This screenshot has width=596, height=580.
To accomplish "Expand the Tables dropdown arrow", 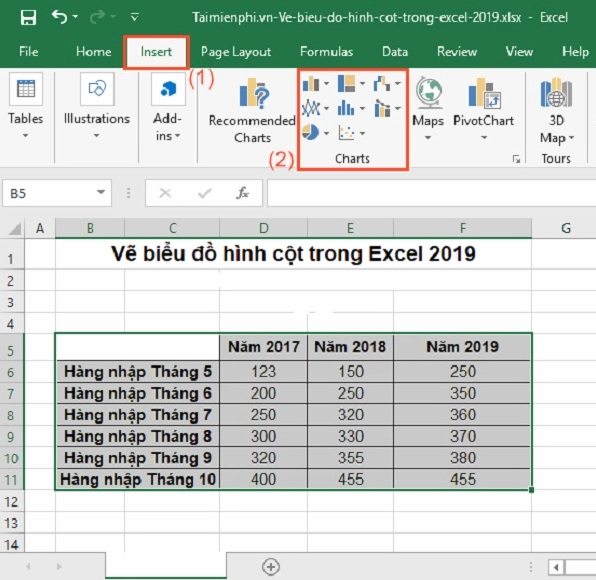I will tap(25, 135).
